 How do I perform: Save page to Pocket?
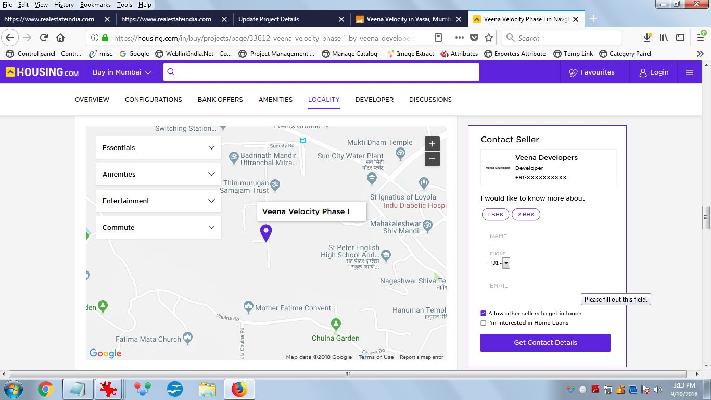[474, 38]
